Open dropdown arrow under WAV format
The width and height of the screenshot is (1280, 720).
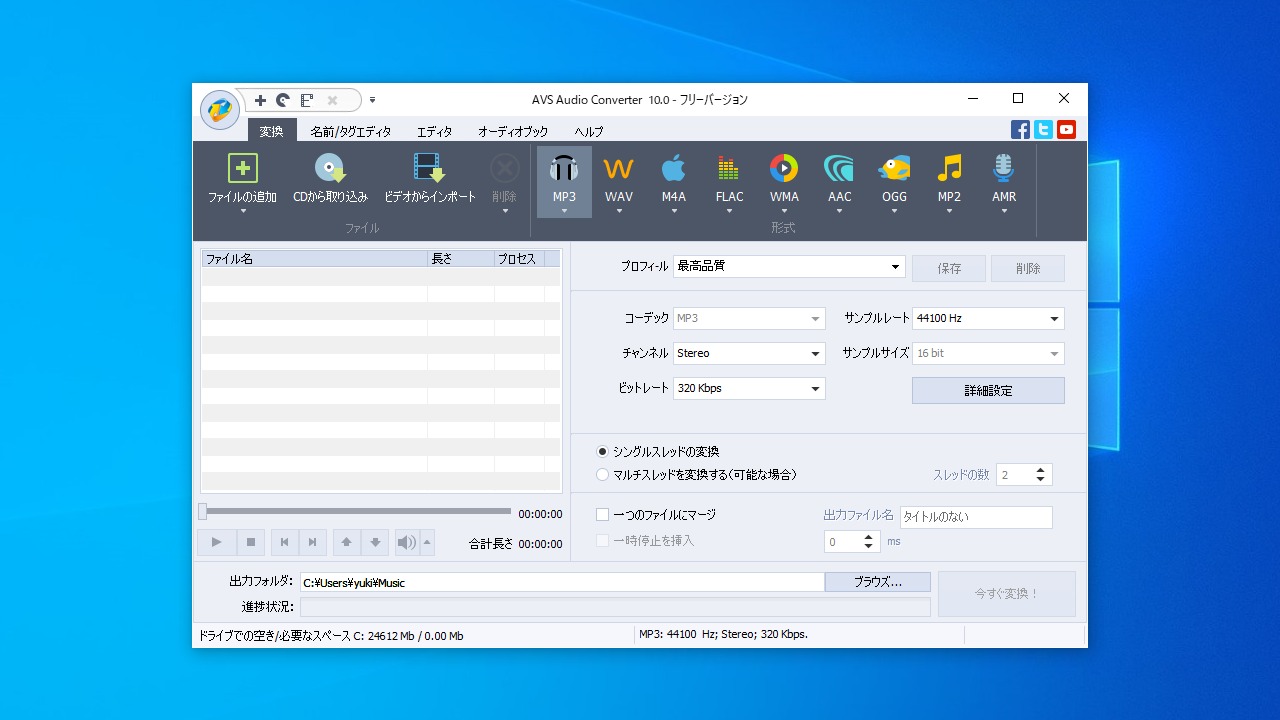click(619, 211)
